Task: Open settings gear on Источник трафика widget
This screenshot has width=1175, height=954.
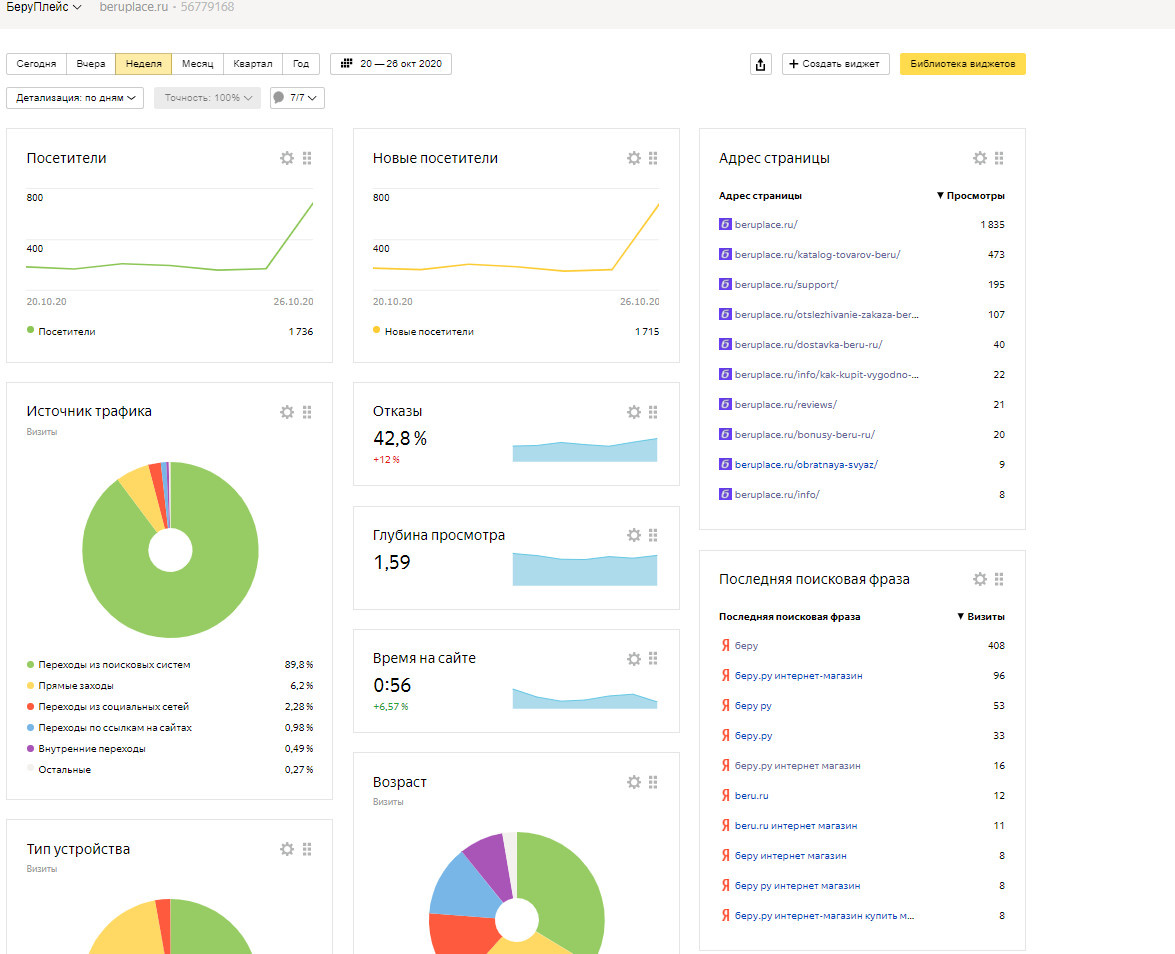Action: tap(287, 412)
